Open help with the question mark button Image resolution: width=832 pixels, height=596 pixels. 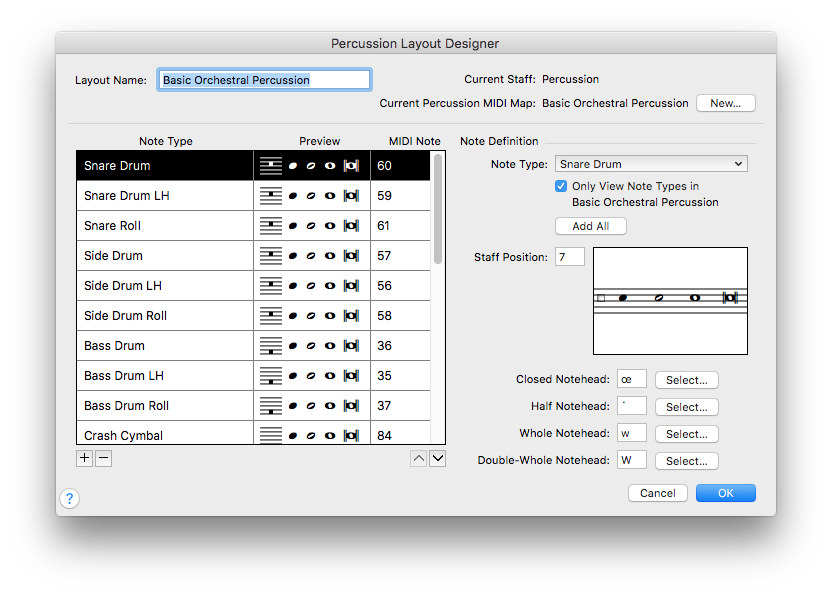coord(70,498)
